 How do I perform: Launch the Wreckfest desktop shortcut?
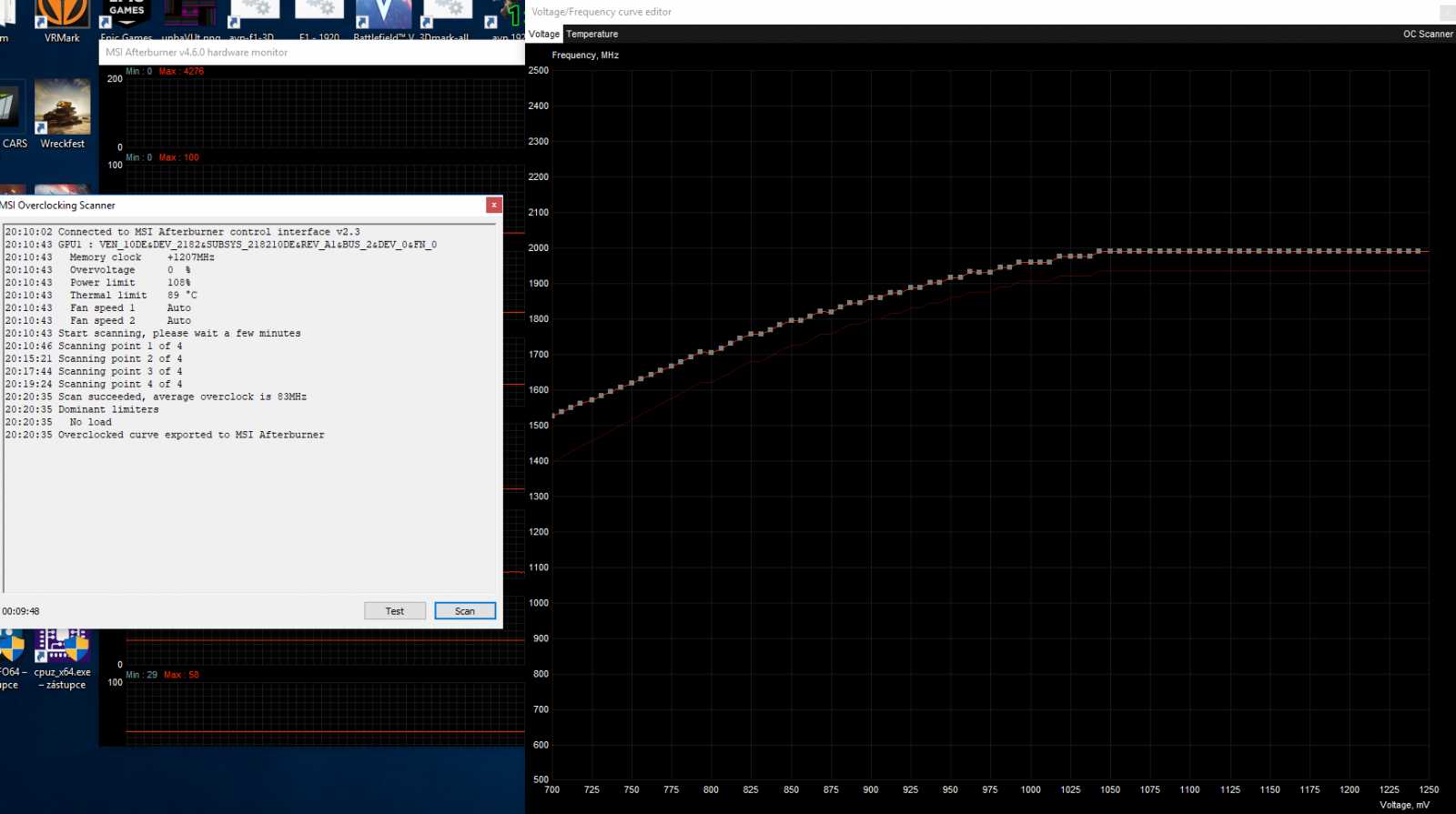click(62, 114)
